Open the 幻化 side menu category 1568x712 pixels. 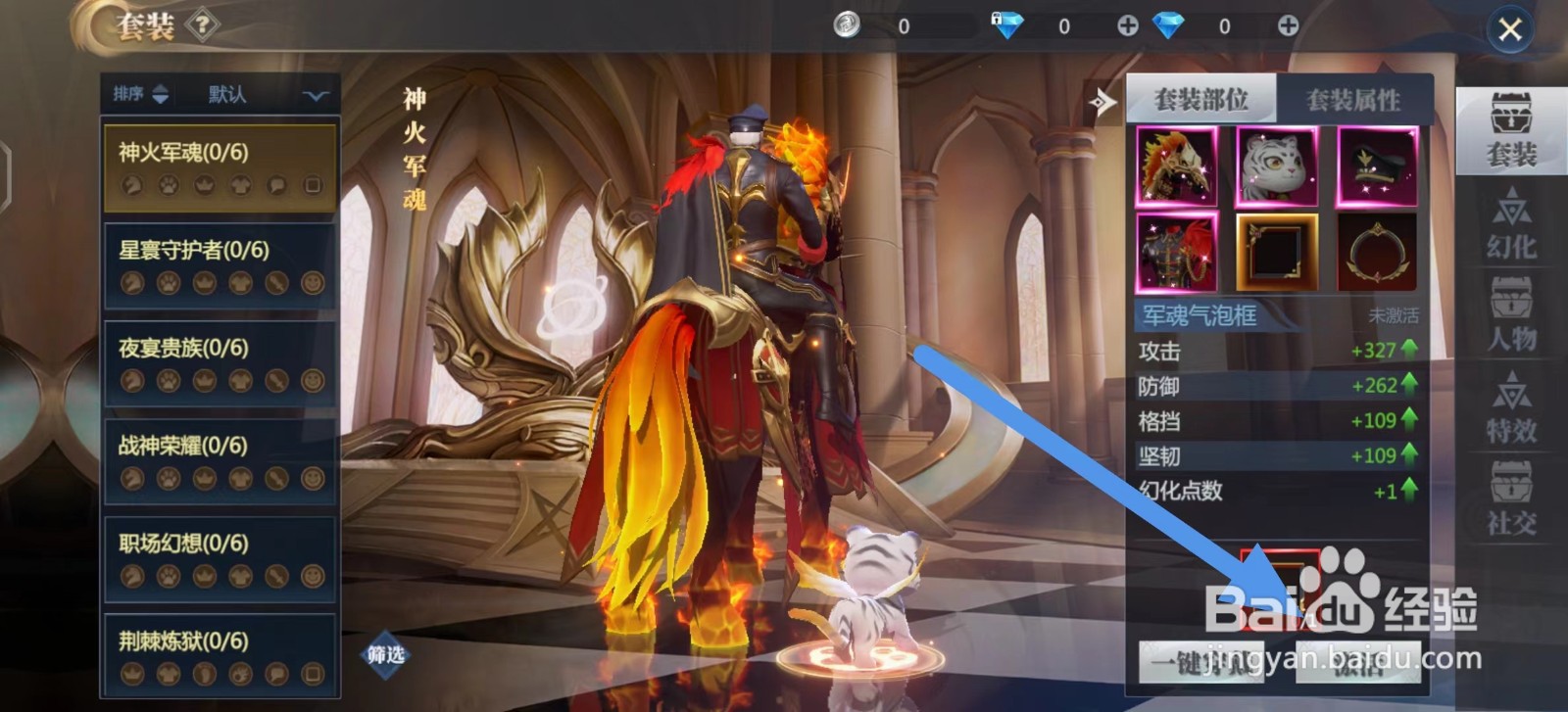[x=1511, y=223]
